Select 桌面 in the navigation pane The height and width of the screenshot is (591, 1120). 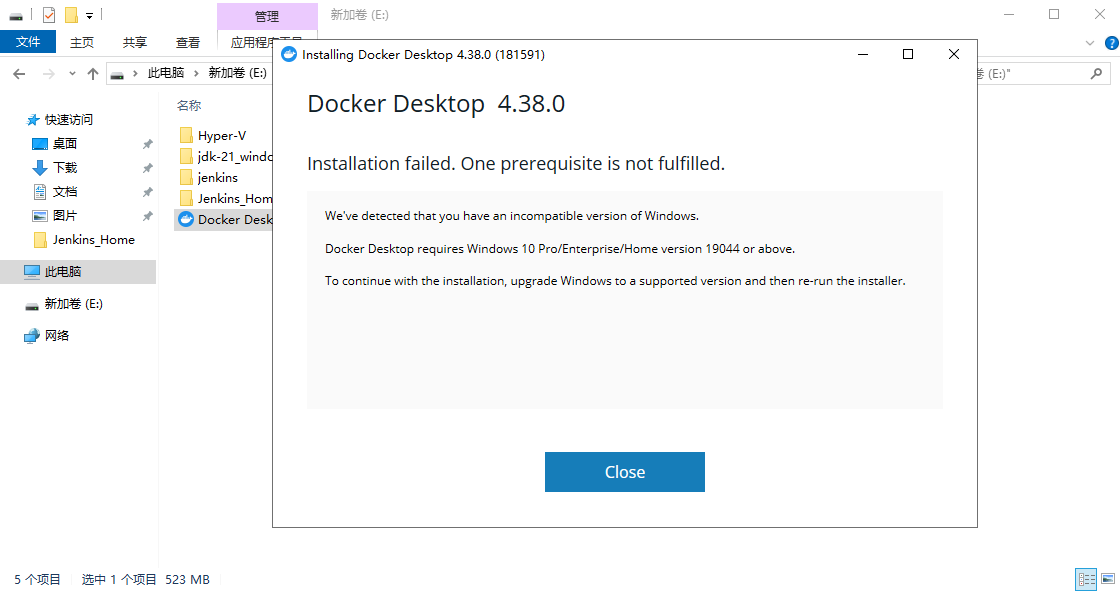(64, 144)
